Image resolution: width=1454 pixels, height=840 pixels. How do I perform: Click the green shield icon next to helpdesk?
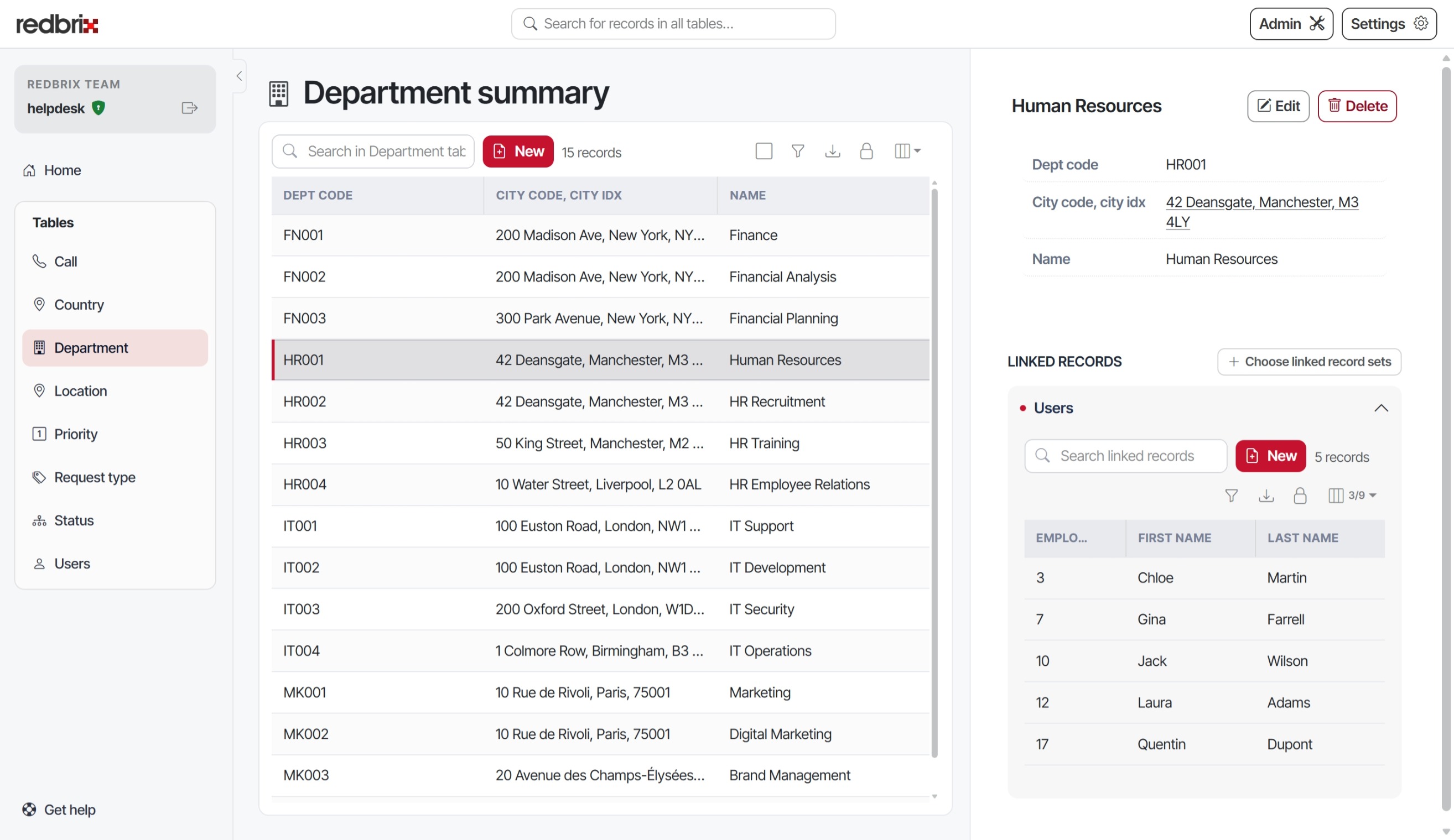tap(98, 108)
